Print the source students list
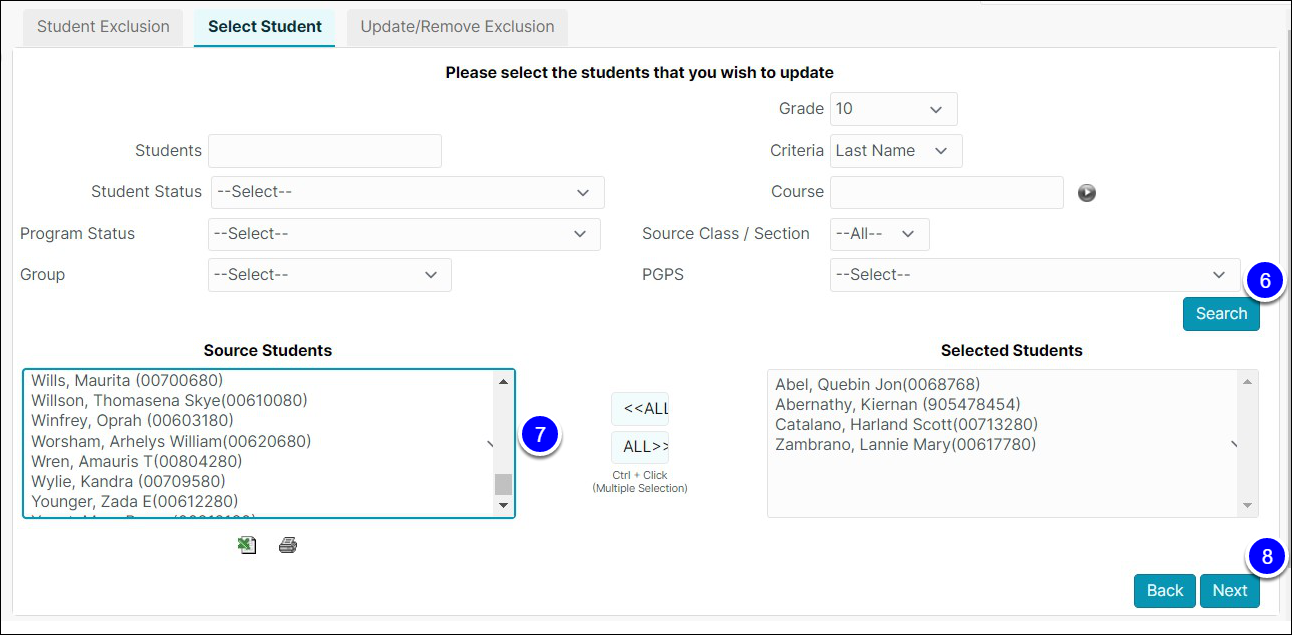1292x635 pixels. point(288,545)
